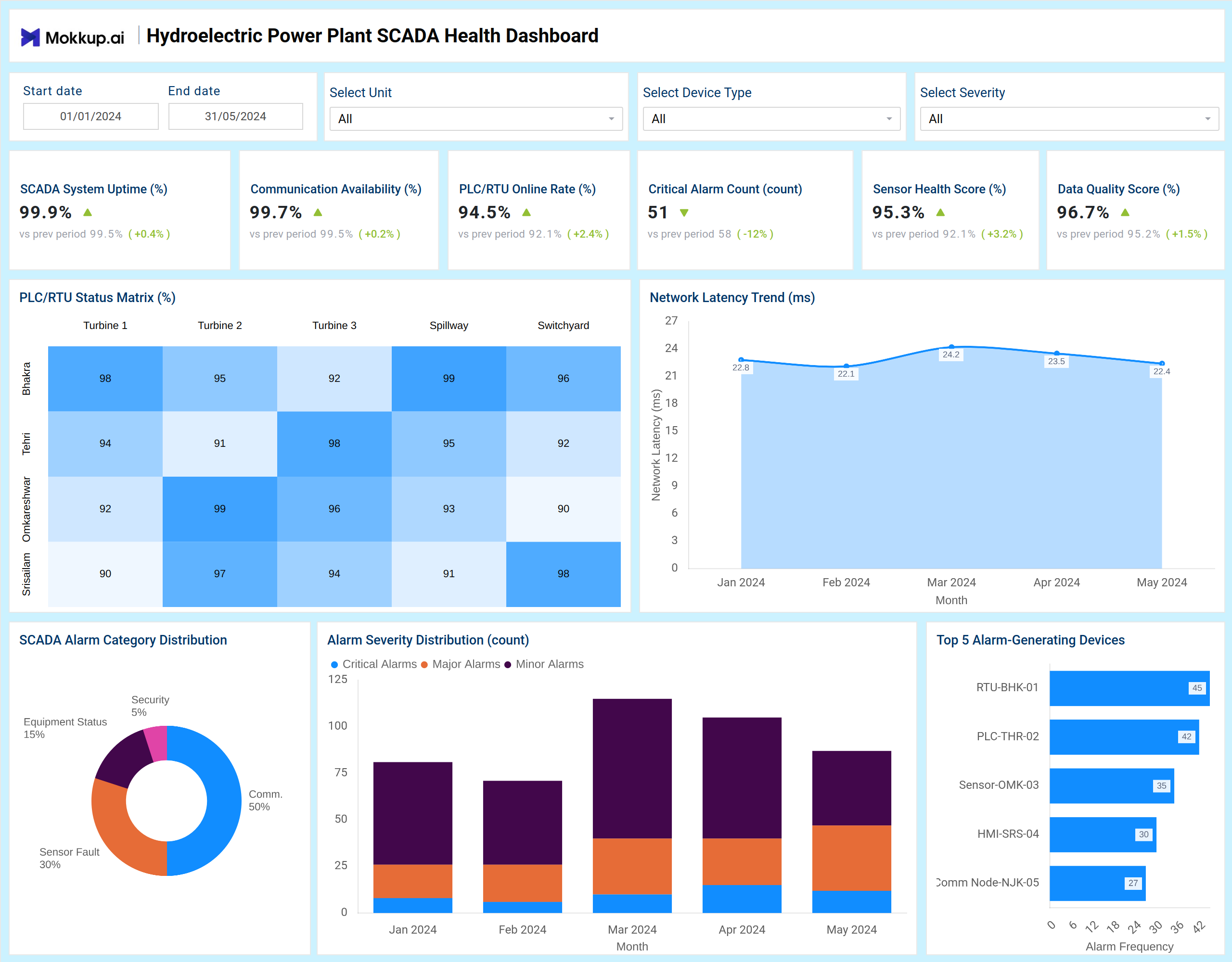Click the Srisailam Turbine 2 cell showing 97

[x=220, y=574]
